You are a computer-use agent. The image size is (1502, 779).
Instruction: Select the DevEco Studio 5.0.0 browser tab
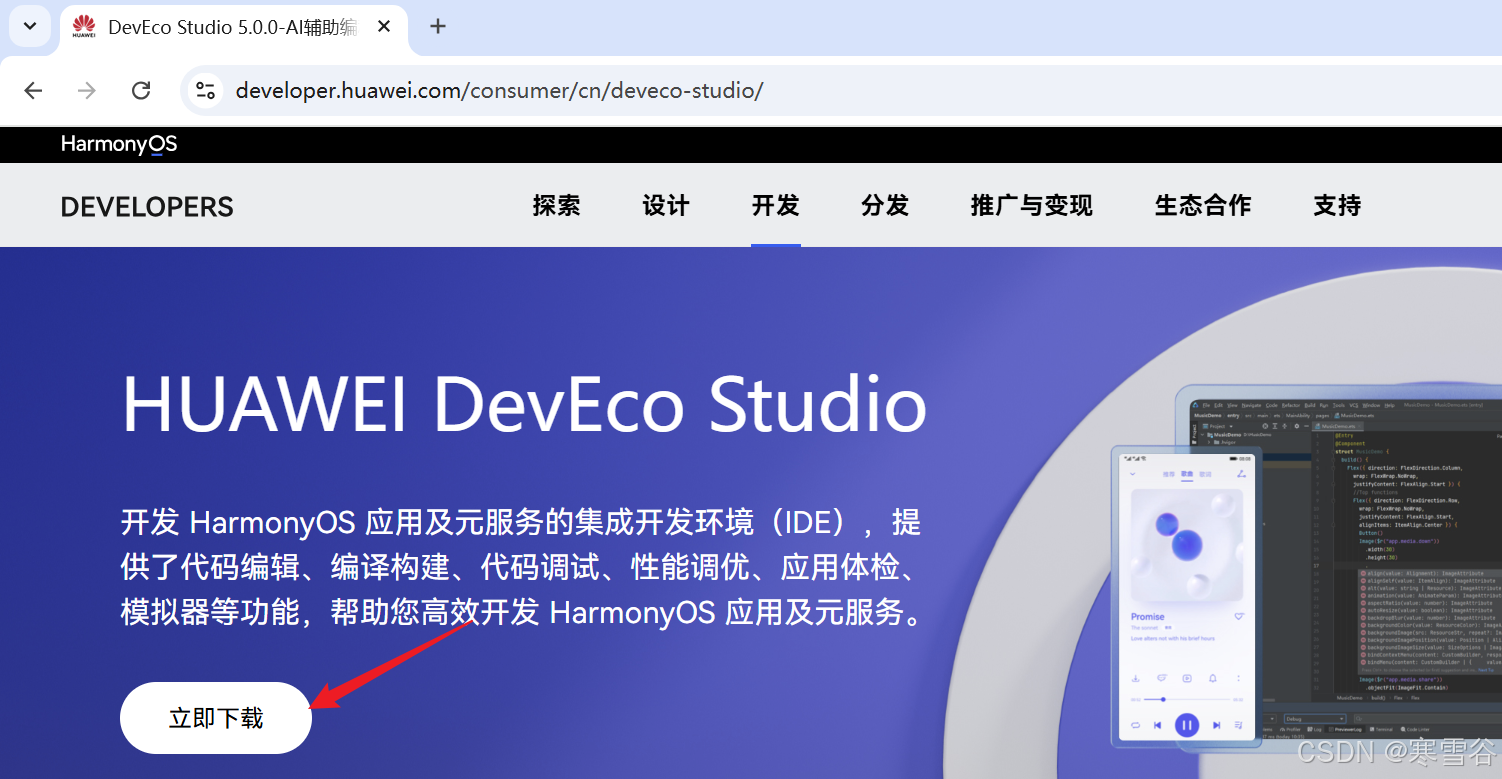pyautogui.click(x=233, y=28)
